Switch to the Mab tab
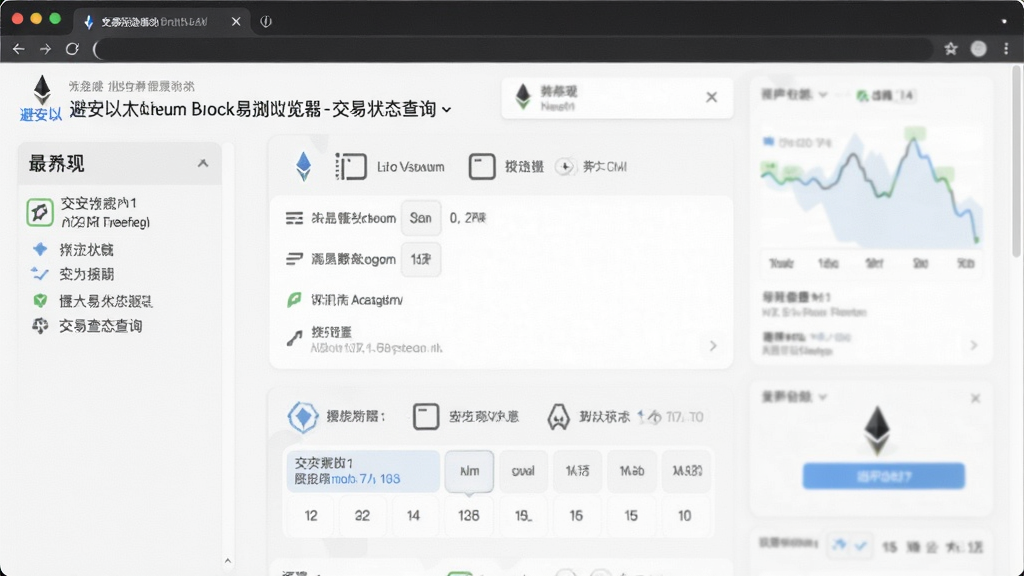This screenshot has width=1024, height=576. (632, 471)
